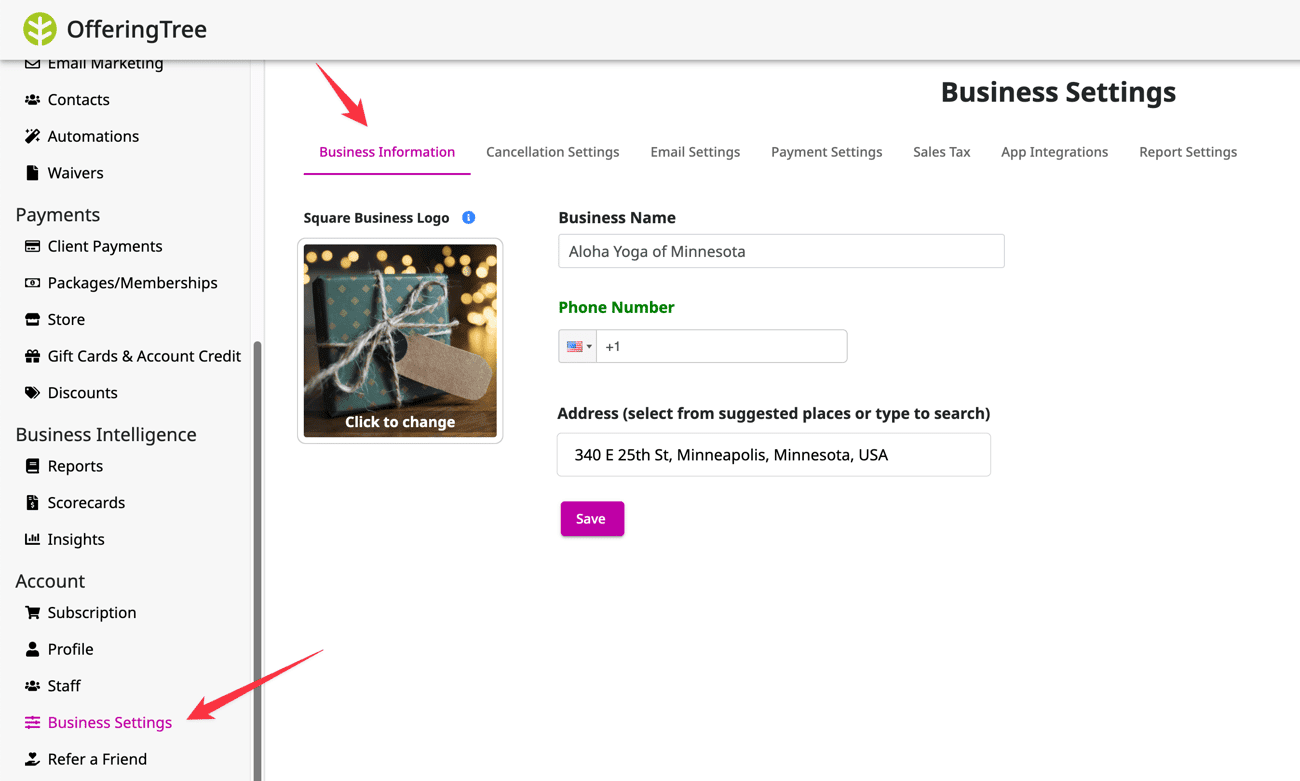The width and height of the screenshot is (1300, 781).
Task: Go to Refer a Friend link
Action: click(x=97, y=759)
